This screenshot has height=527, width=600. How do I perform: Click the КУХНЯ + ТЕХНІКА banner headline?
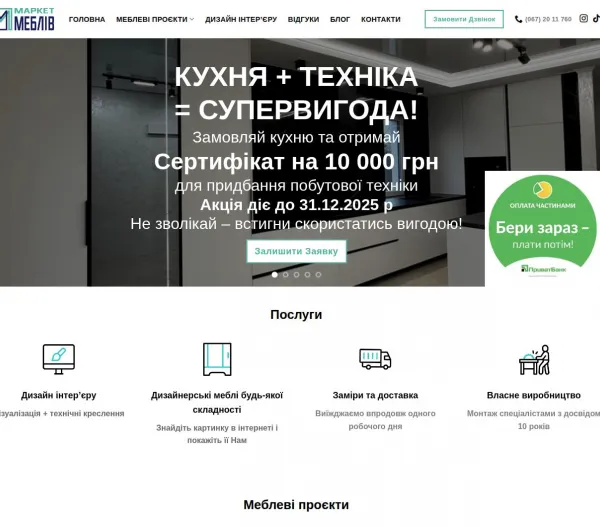point(296,93)
